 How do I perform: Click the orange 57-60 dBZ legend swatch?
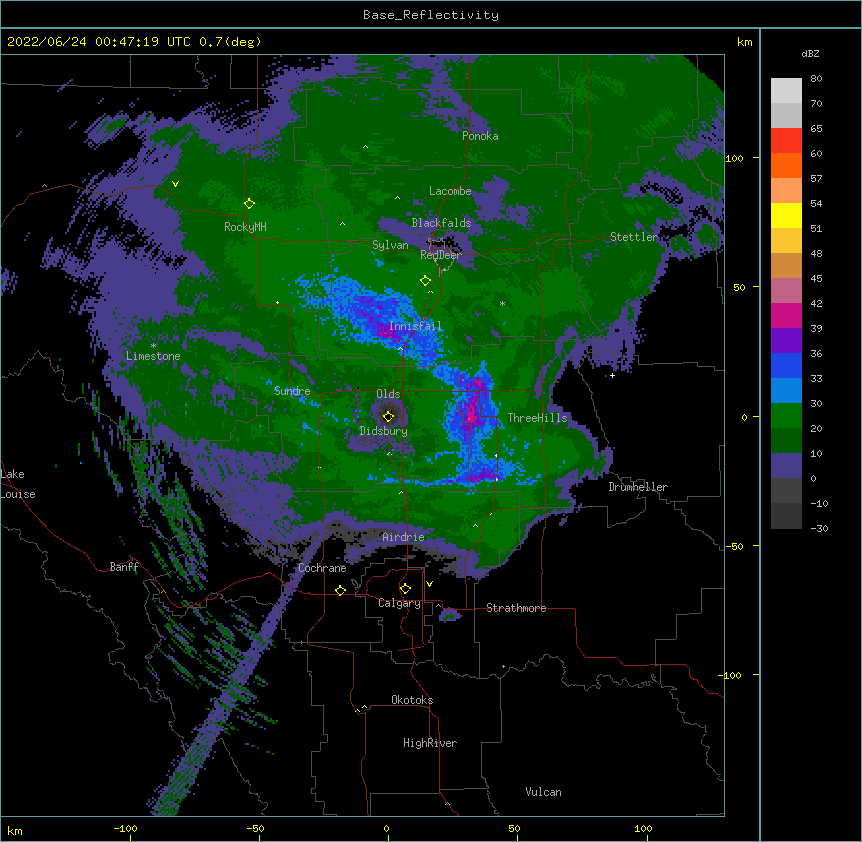click(x=786, y=166)
